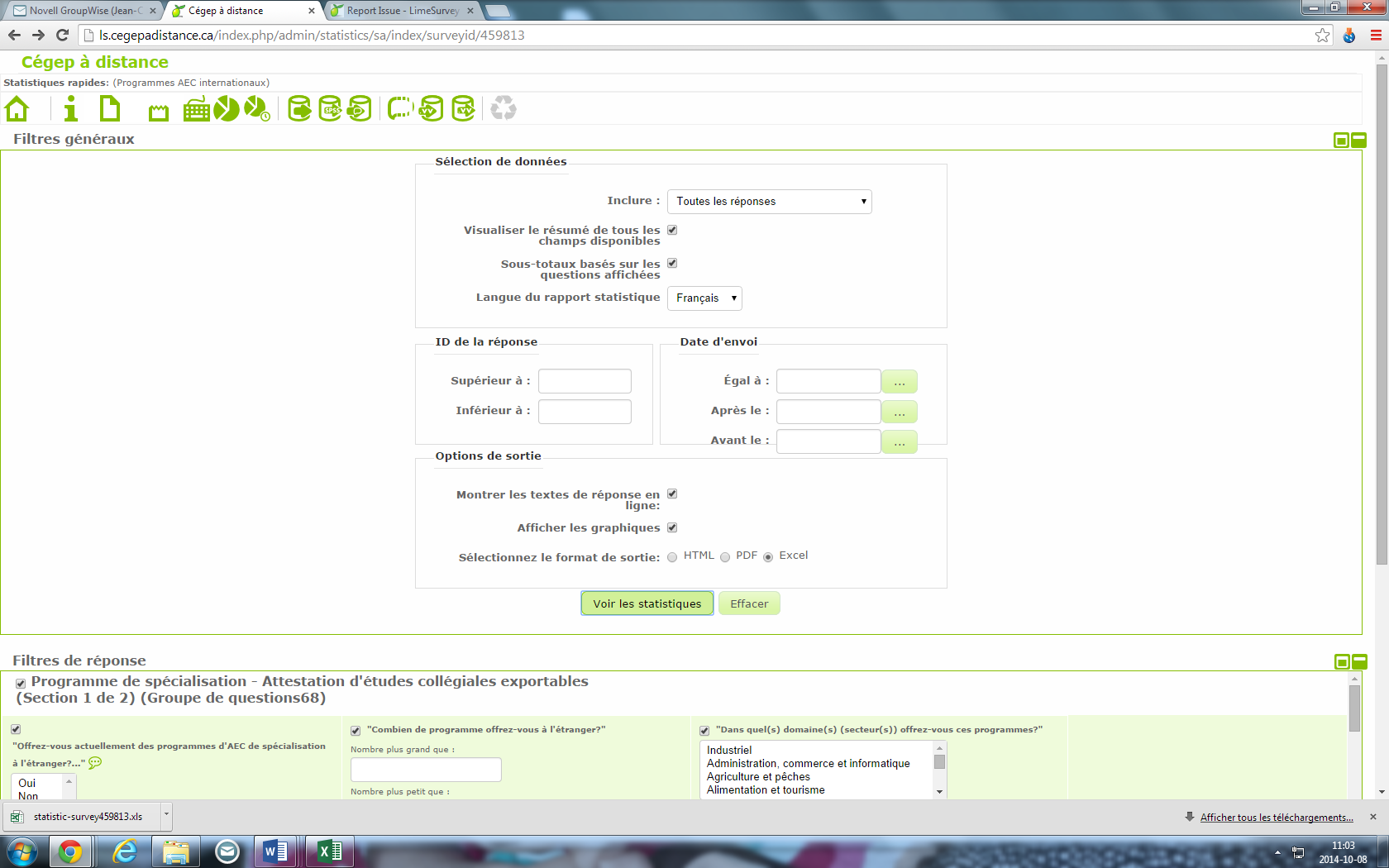Click the grey recycle icon
This screenshot has height=868, width=1389.
tap(503, 108)
